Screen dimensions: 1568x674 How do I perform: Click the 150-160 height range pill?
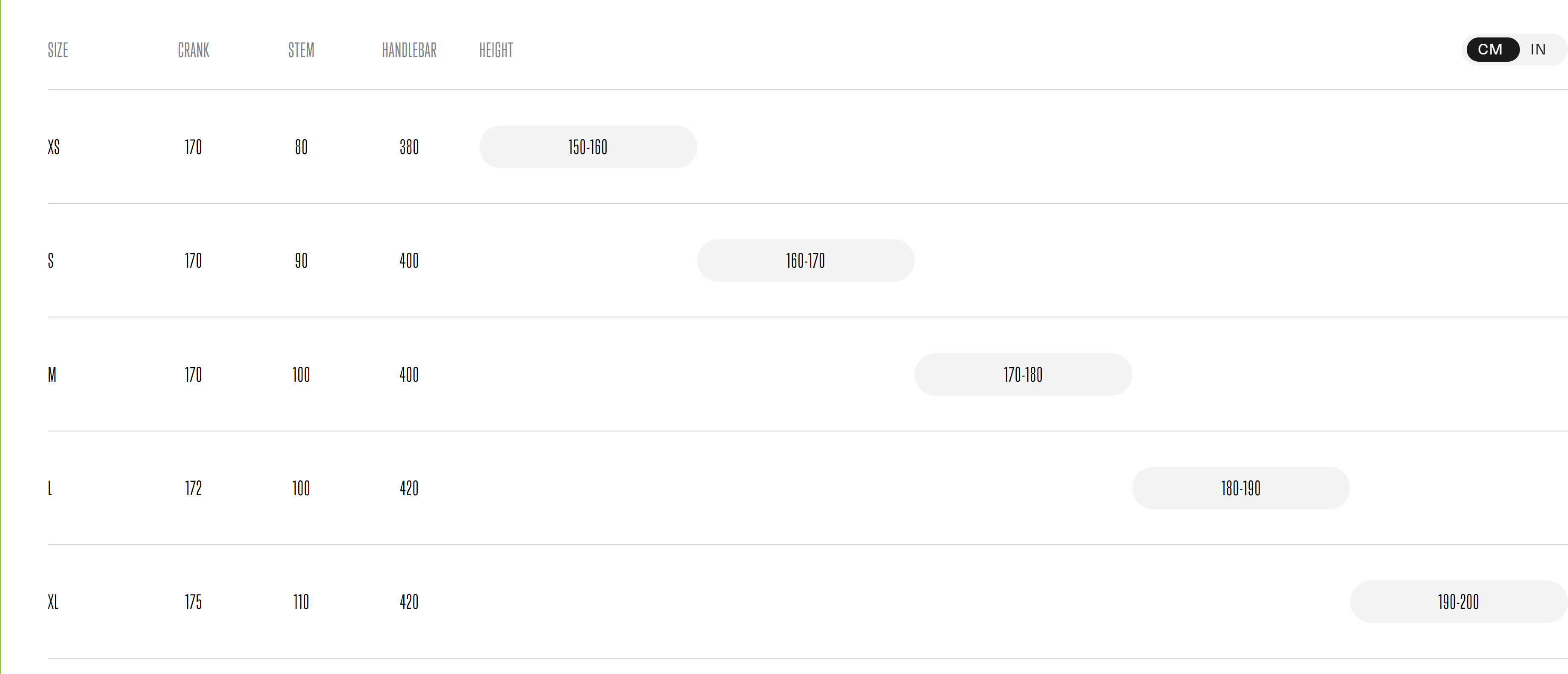588,147
